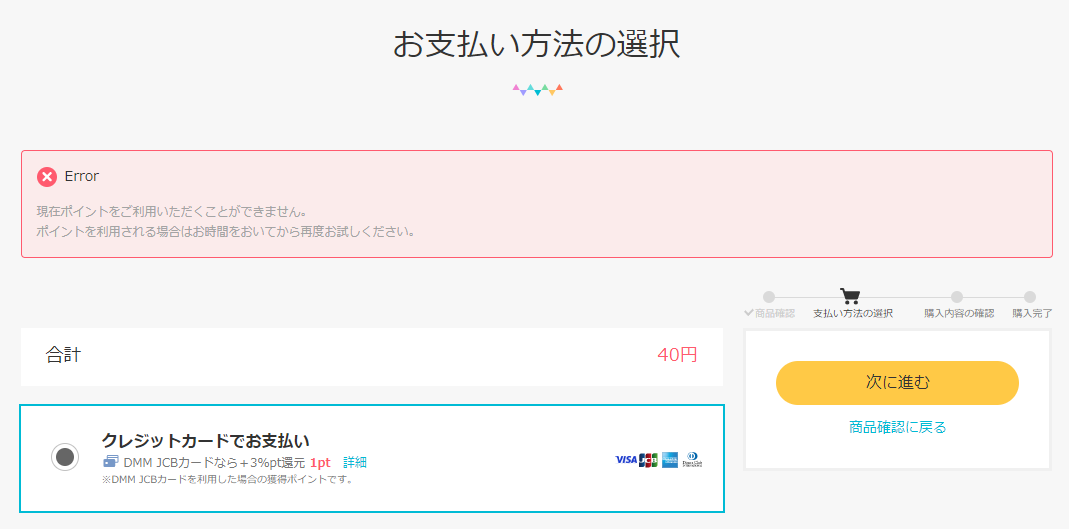The height and width of the screenshot is (529, 1069).
Task: Click the 次に進む button
Action: click(x=897, y=382)
